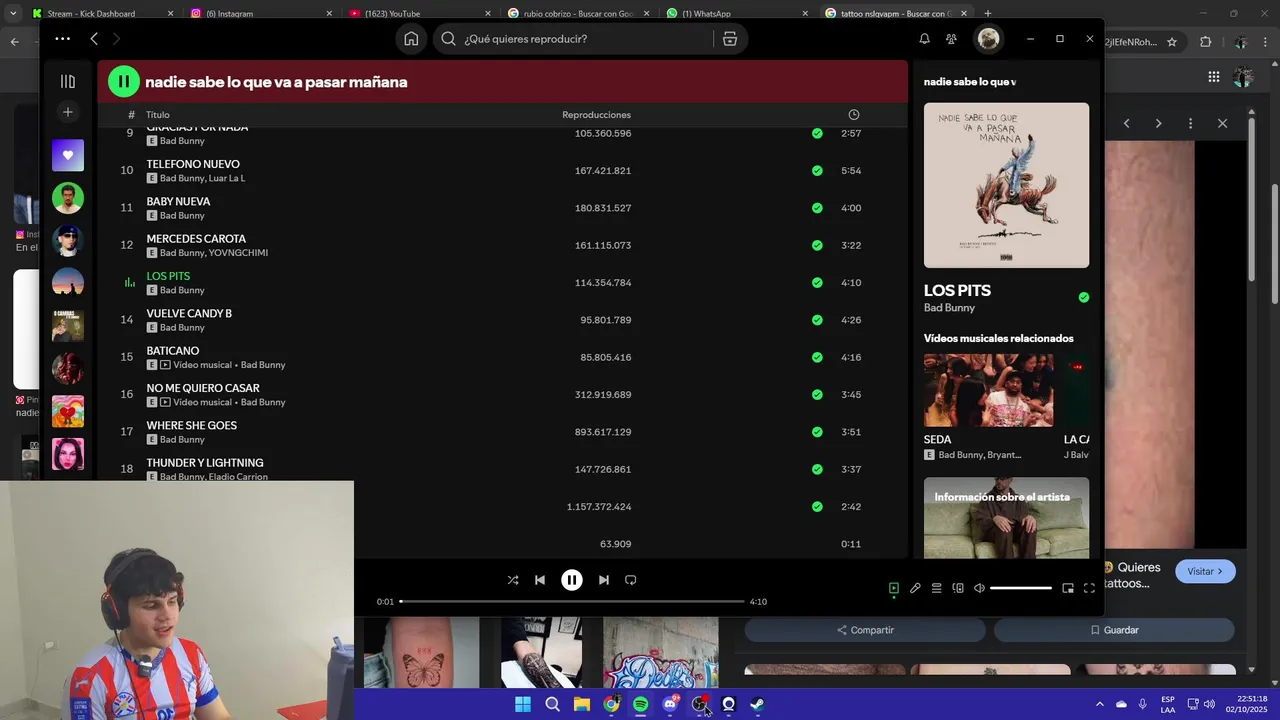Screen dimensions: 1280x720
Task: Pause the album from the green header button
Action: 124,82
